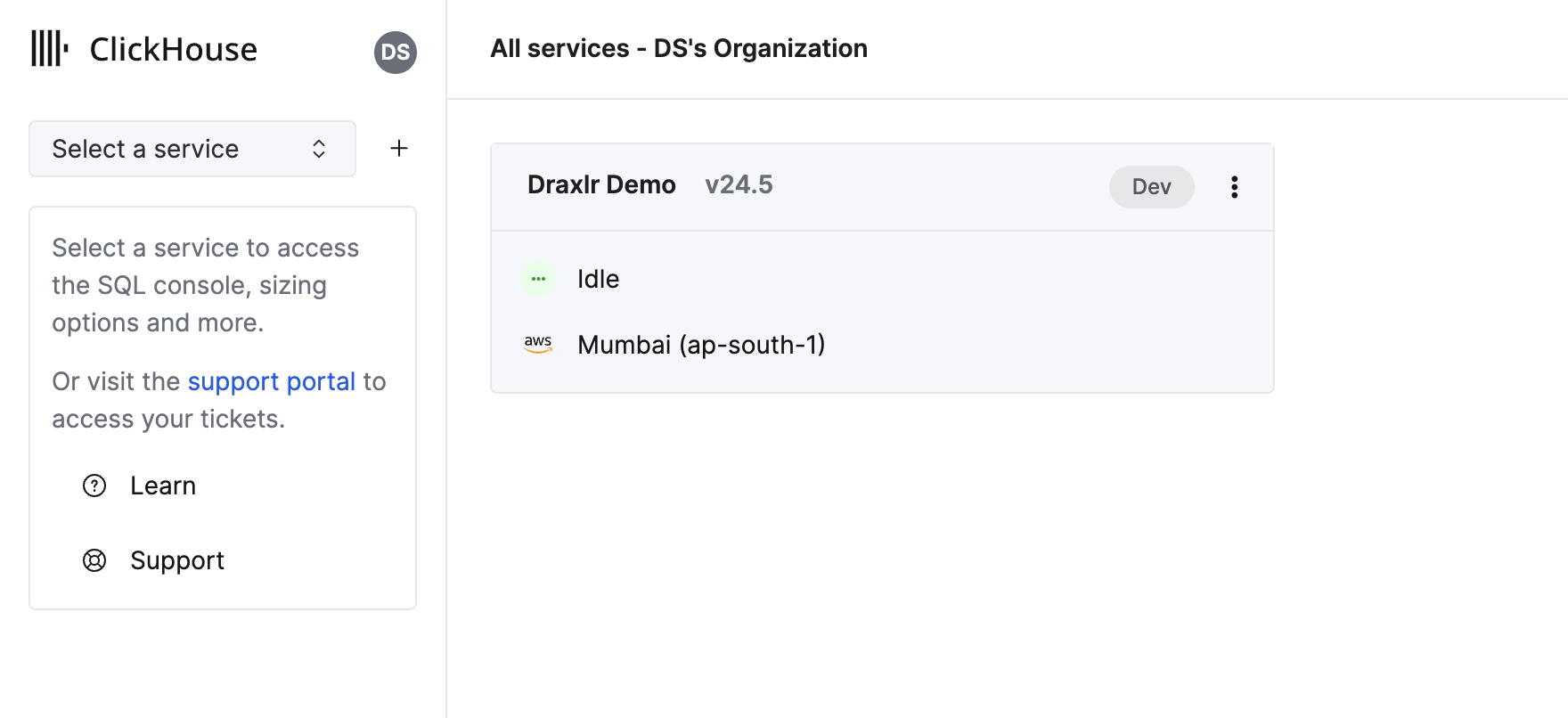Screen dimensions: 1568x718
Task: Click the Support lifebuoy icon
Action: point(94,560)
